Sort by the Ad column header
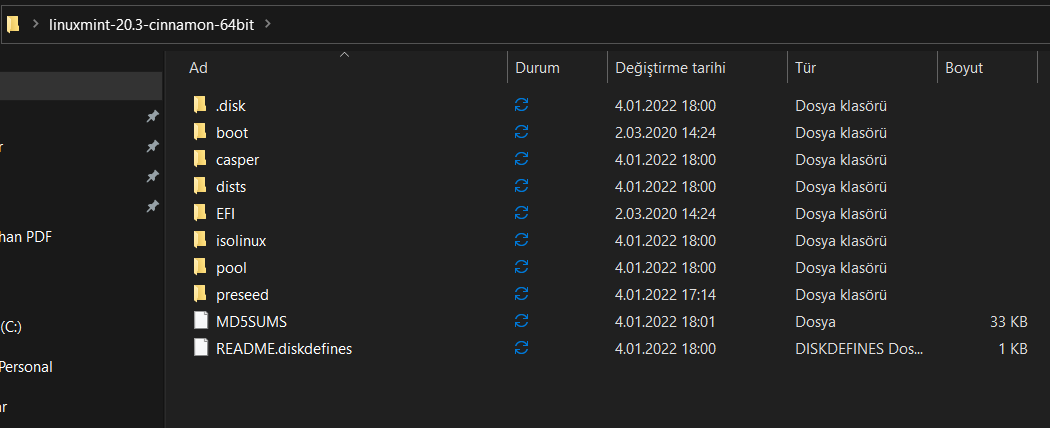This screenshot has height=428, width=1050. pyautogui.click(x=198, y=68)
